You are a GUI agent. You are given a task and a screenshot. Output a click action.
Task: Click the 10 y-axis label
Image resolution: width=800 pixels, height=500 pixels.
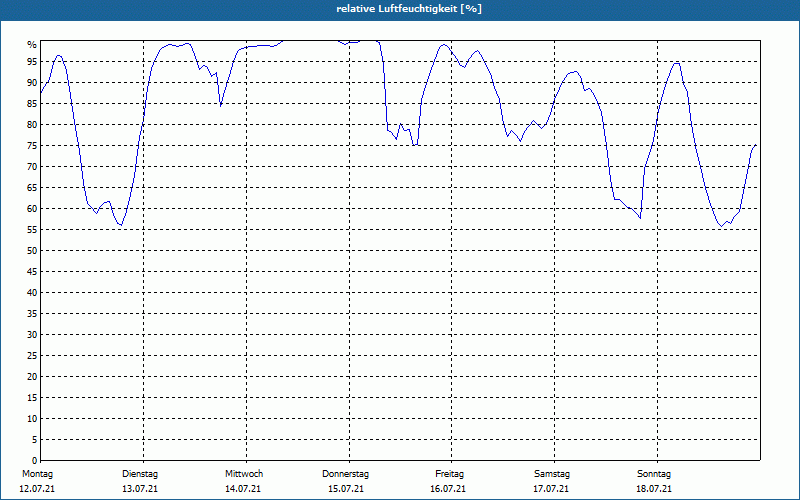pos(32,418)
